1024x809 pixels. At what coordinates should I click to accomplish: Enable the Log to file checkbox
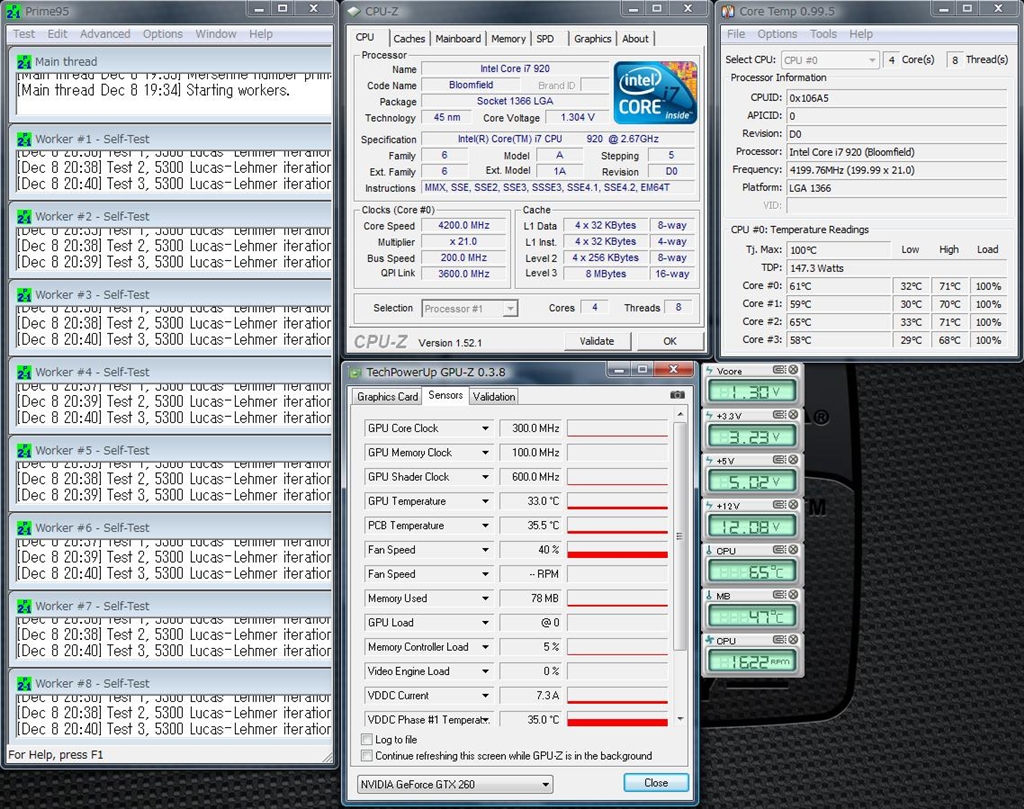pyautogui.click(x=367, y=740)
